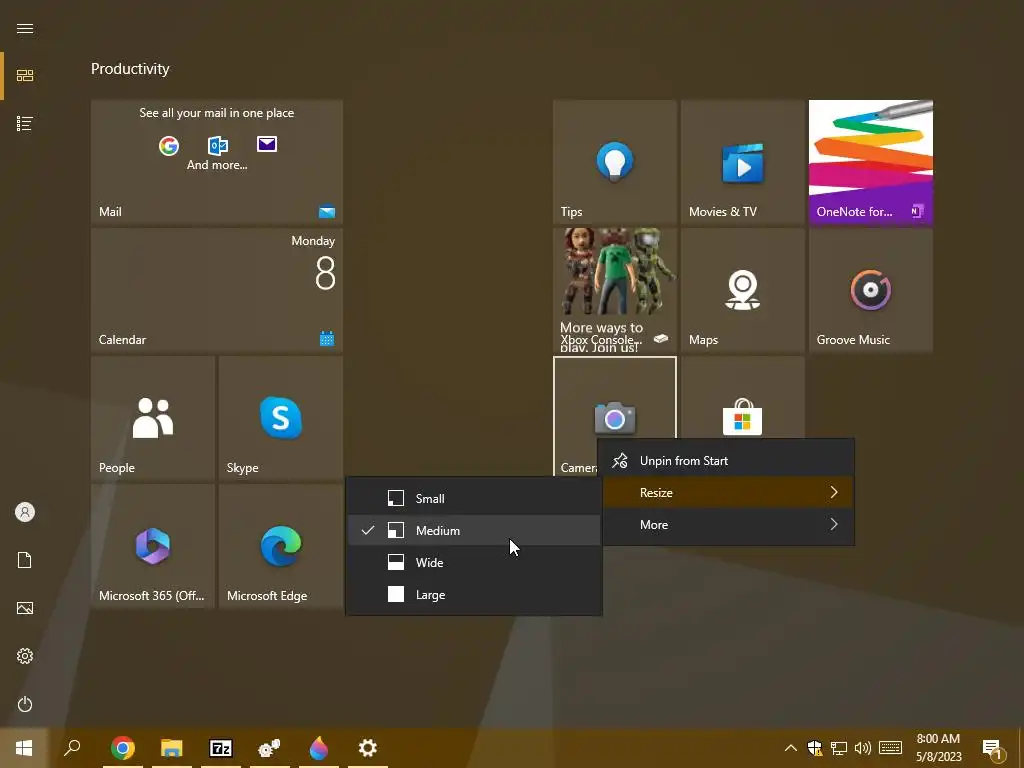The image size is (1024, 768).
Task: Launch the Groove Music tile
Action: 871,289
